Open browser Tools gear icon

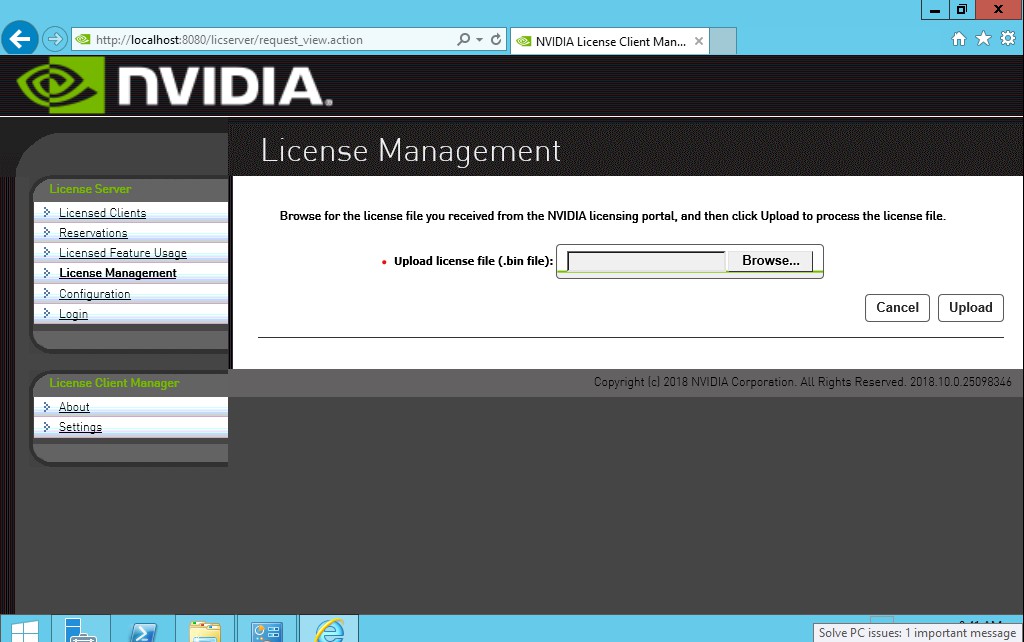click(1008, 39)
